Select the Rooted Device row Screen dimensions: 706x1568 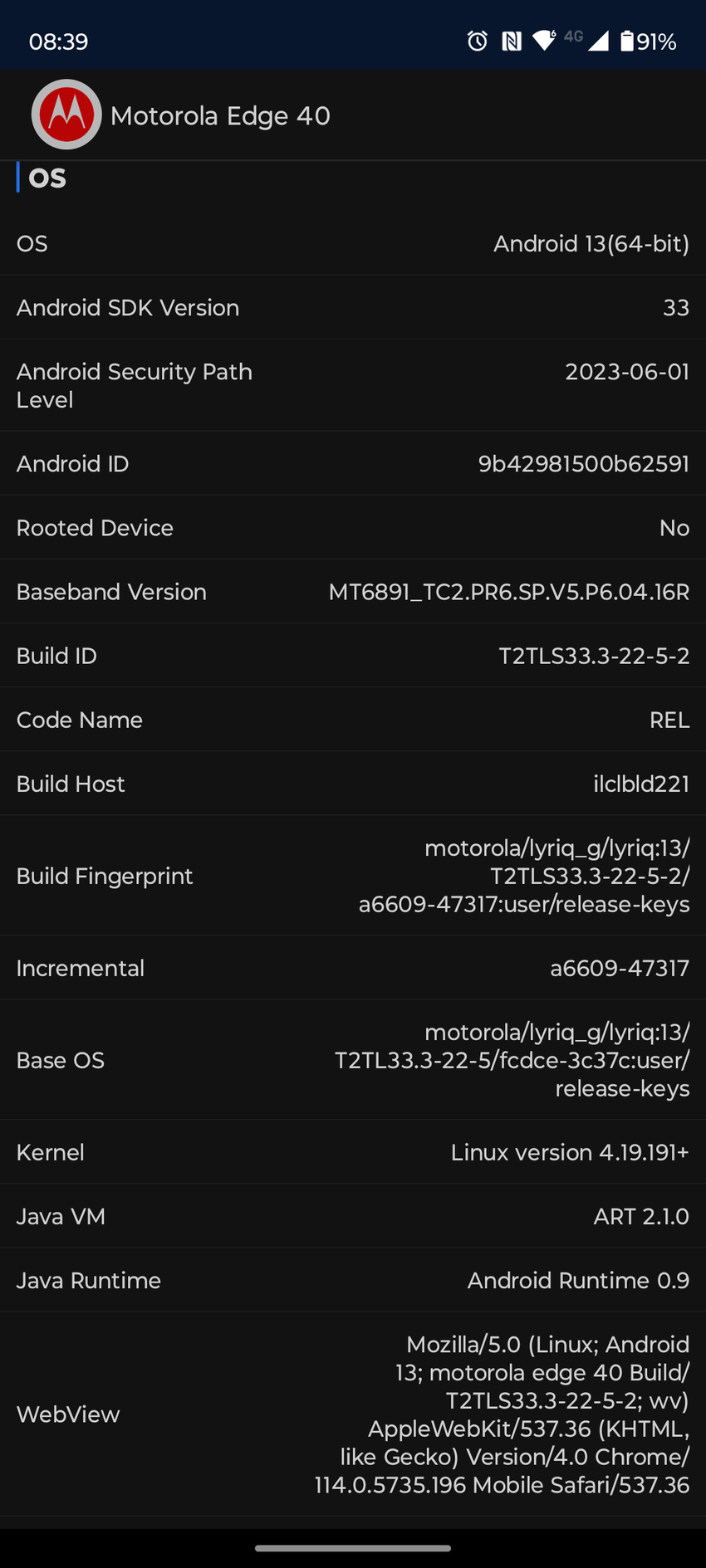[353, 528]
